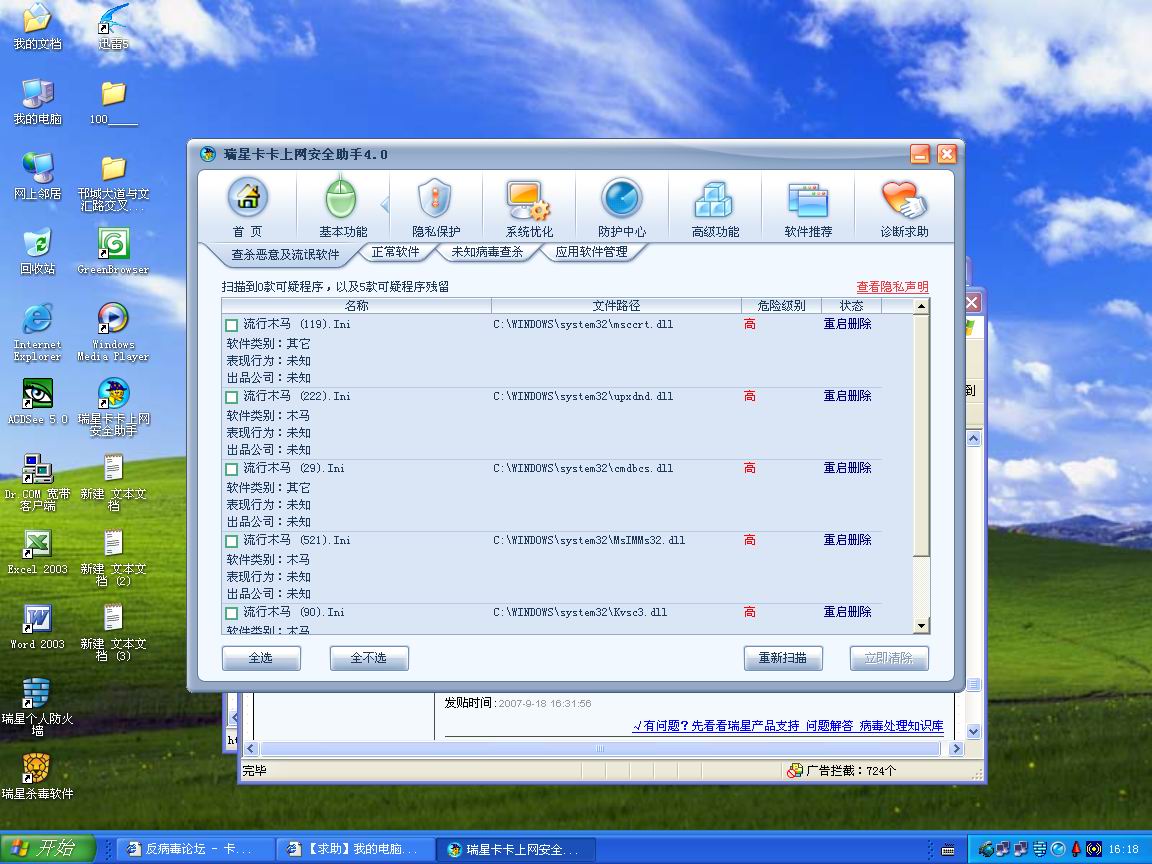Click the left arrow beside 基本功能
Viewport: 1152px width, 864px height.
tap(384, 204)
